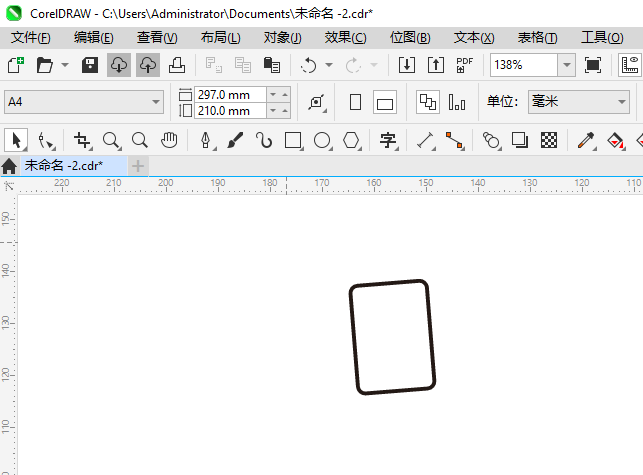
Task: Select the Text tool 字
Action: 388,140
